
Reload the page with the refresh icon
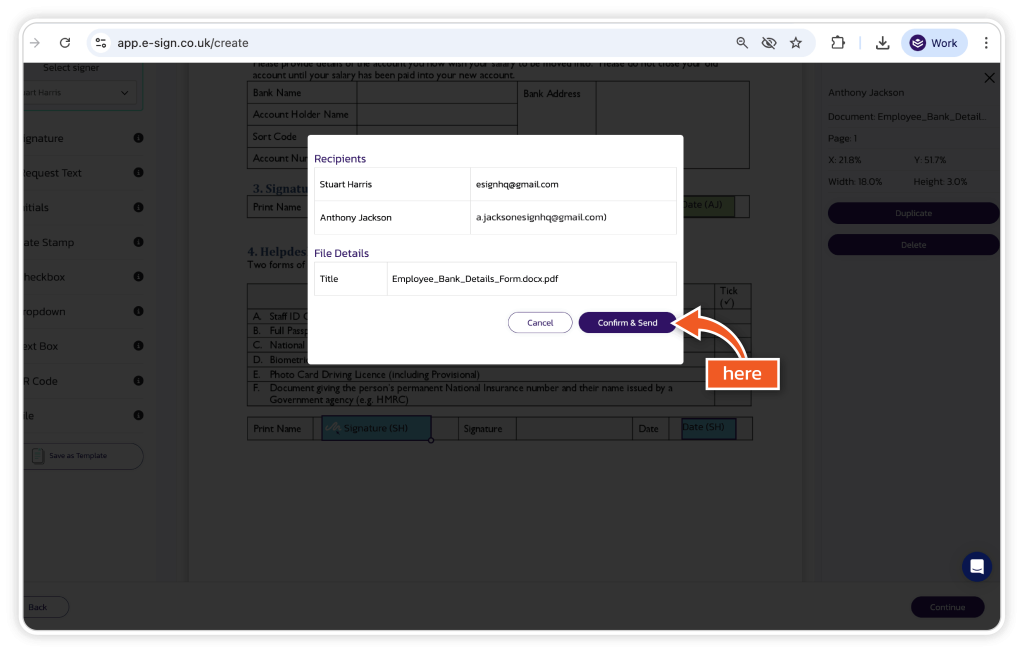click(x=65, y=43)
